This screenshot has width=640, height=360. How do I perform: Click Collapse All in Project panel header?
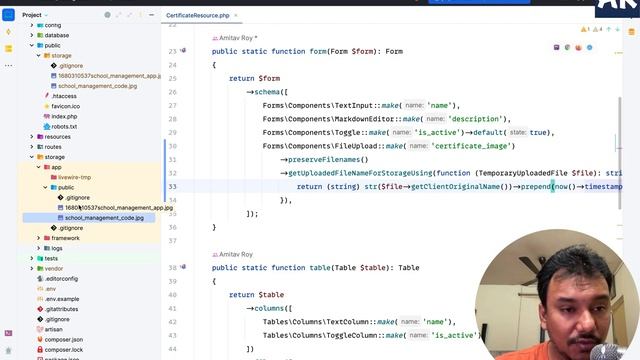129,15
